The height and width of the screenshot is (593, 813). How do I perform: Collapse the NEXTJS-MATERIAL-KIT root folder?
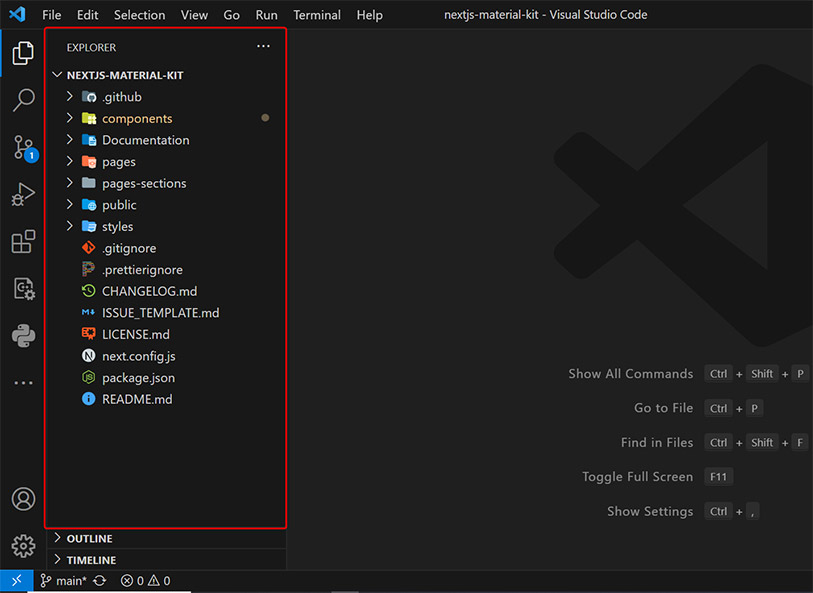(58, 75)
